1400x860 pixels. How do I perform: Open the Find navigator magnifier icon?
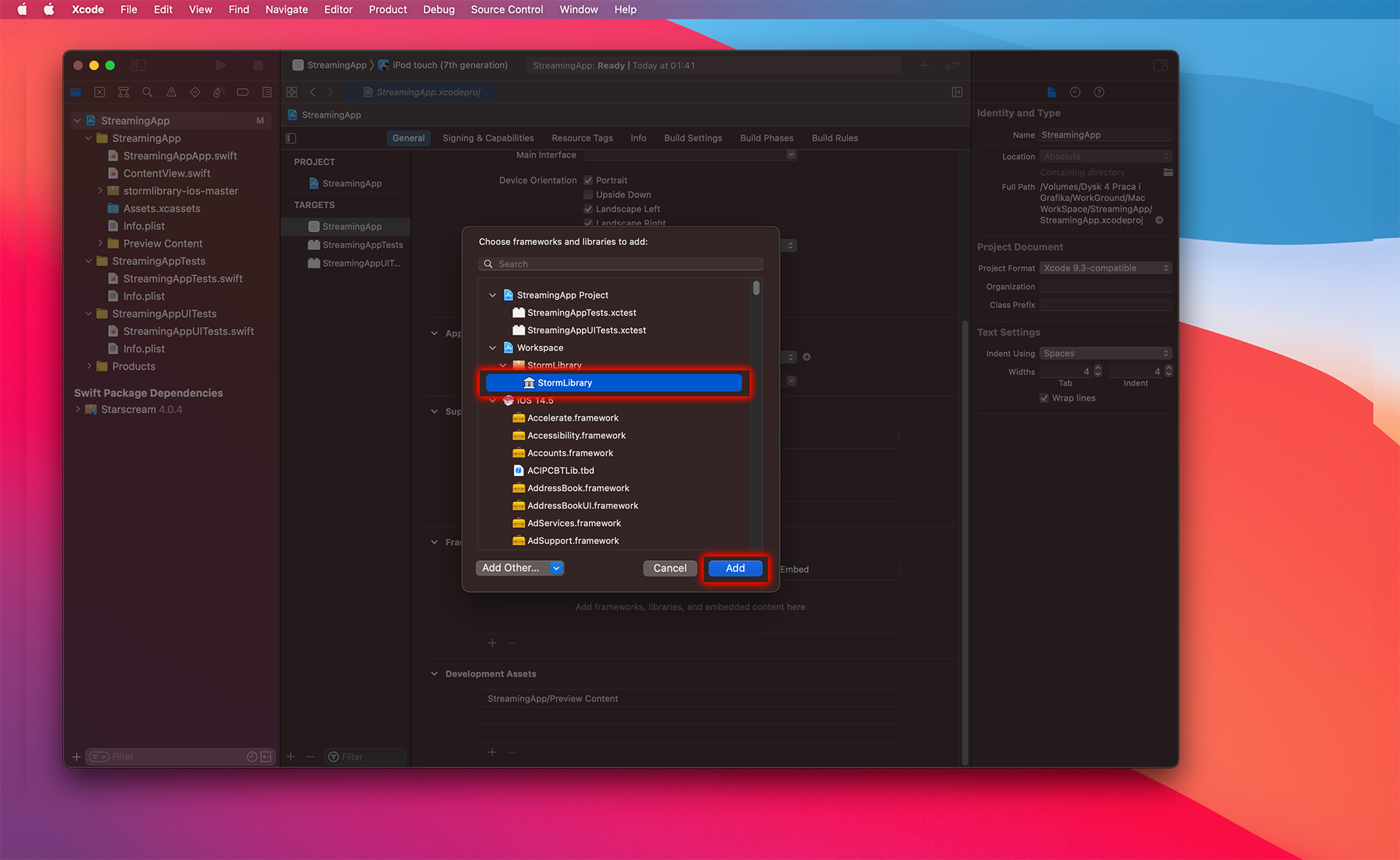pos(147,92)
